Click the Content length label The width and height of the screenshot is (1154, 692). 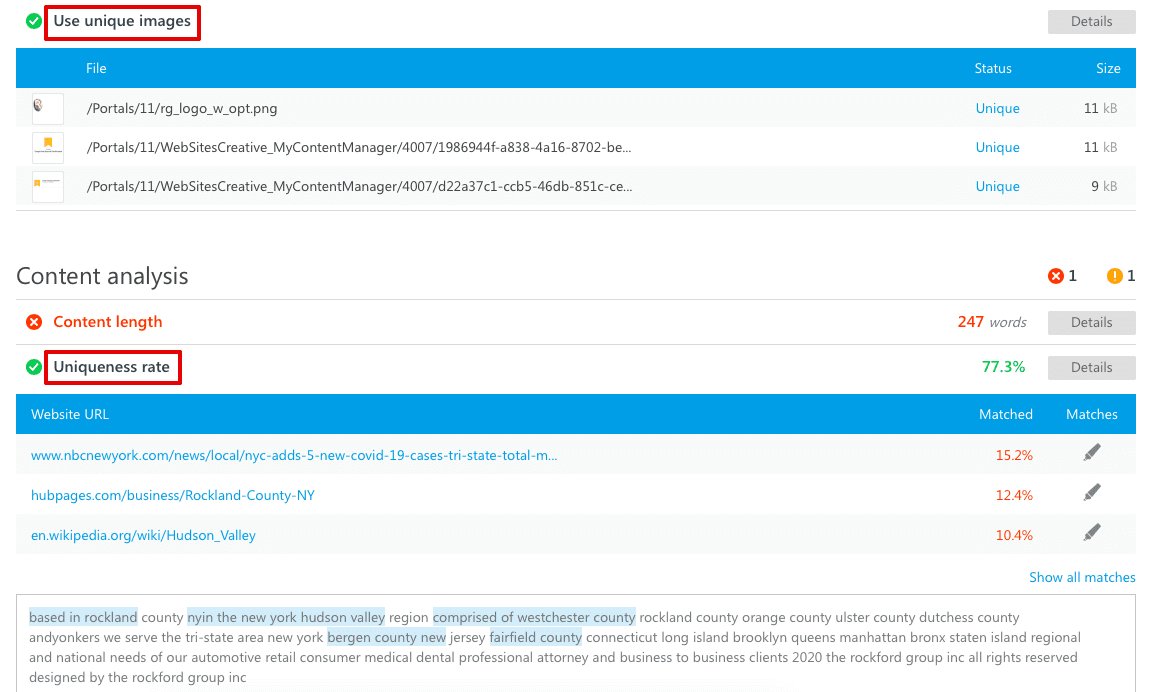(x=107, y=322)
